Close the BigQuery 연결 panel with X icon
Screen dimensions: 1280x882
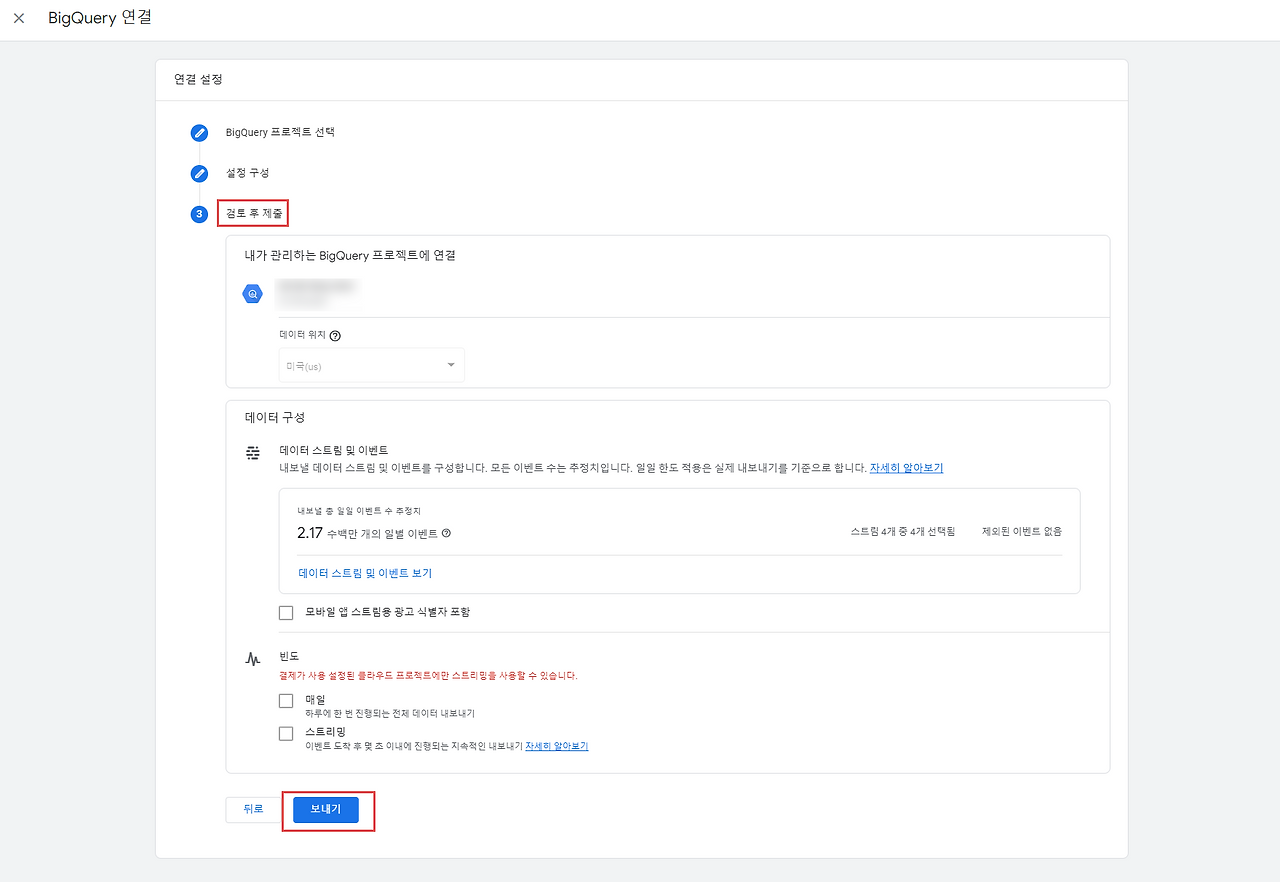(x=19, y=18)
